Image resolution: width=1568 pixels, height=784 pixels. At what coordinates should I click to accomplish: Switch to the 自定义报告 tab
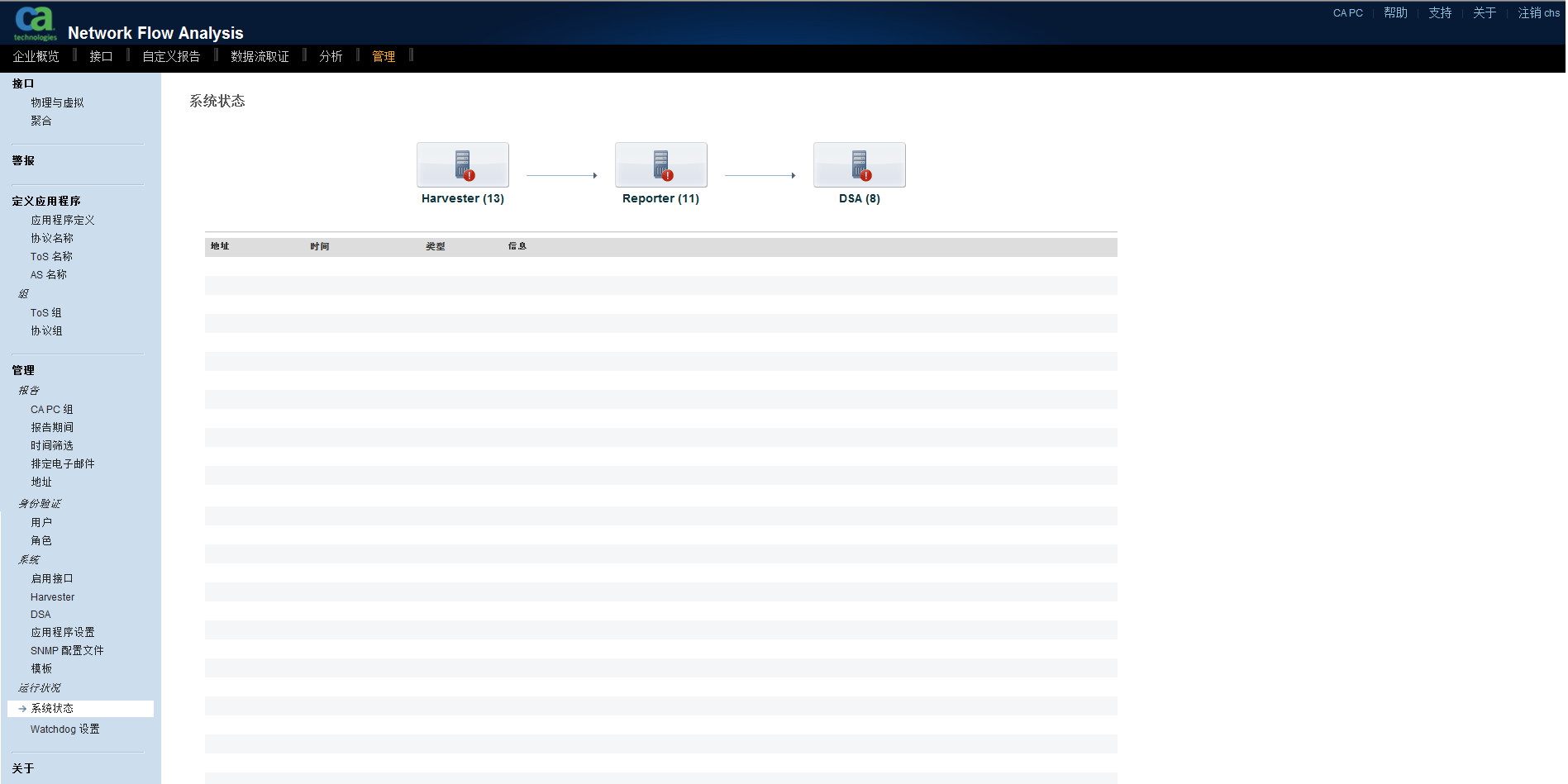pos(171,56)
